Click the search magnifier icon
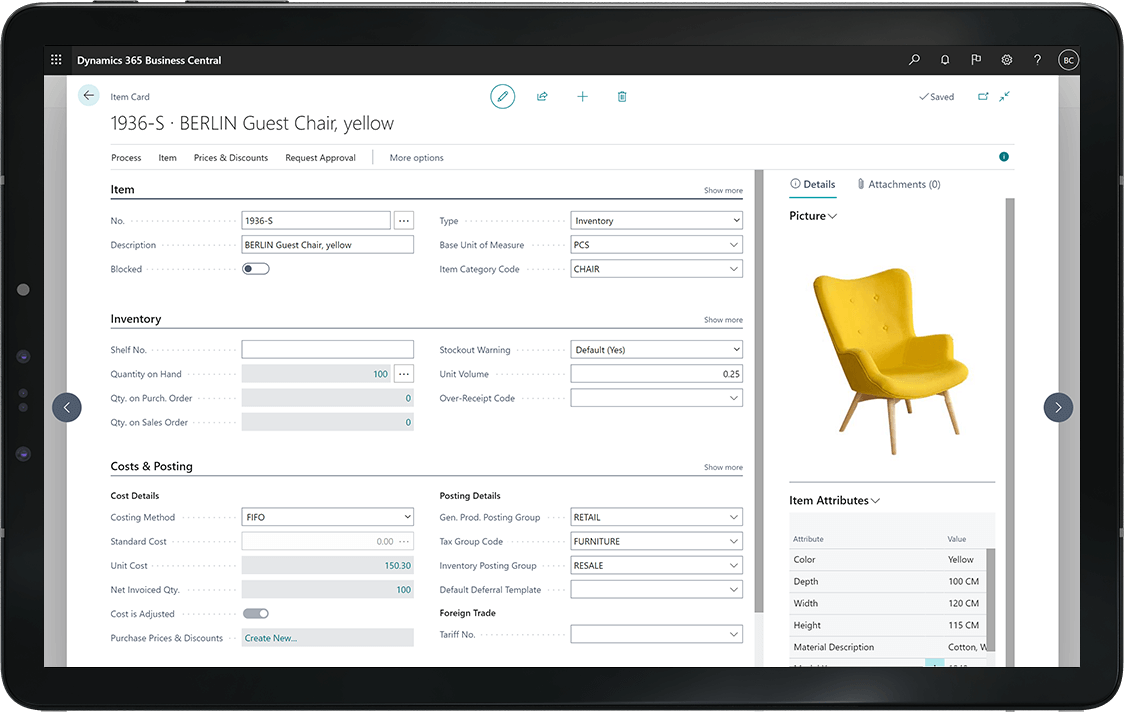The width and height of the screenshot is (1125, 712). tap(914, 60)
